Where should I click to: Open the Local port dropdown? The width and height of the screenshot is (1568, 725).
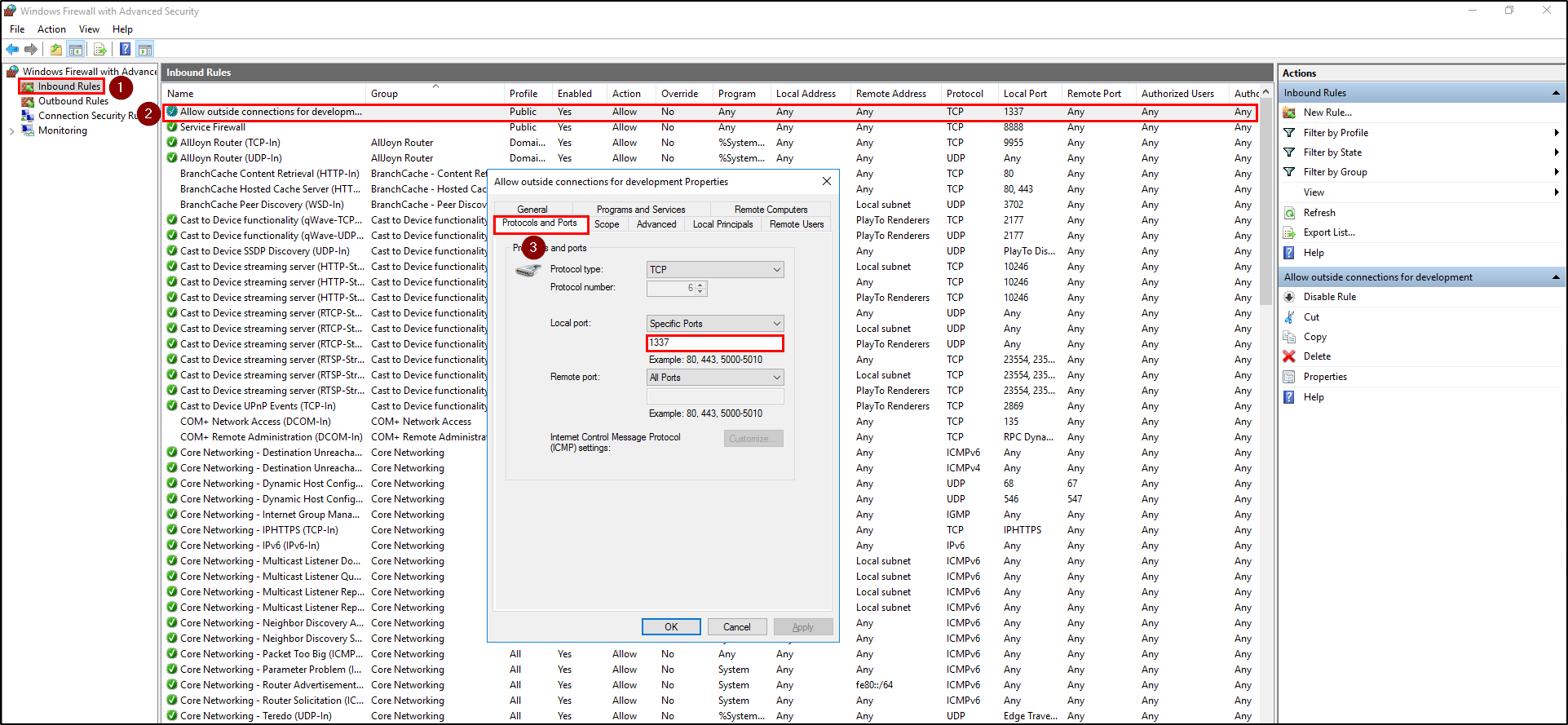(x=714, y=324)
